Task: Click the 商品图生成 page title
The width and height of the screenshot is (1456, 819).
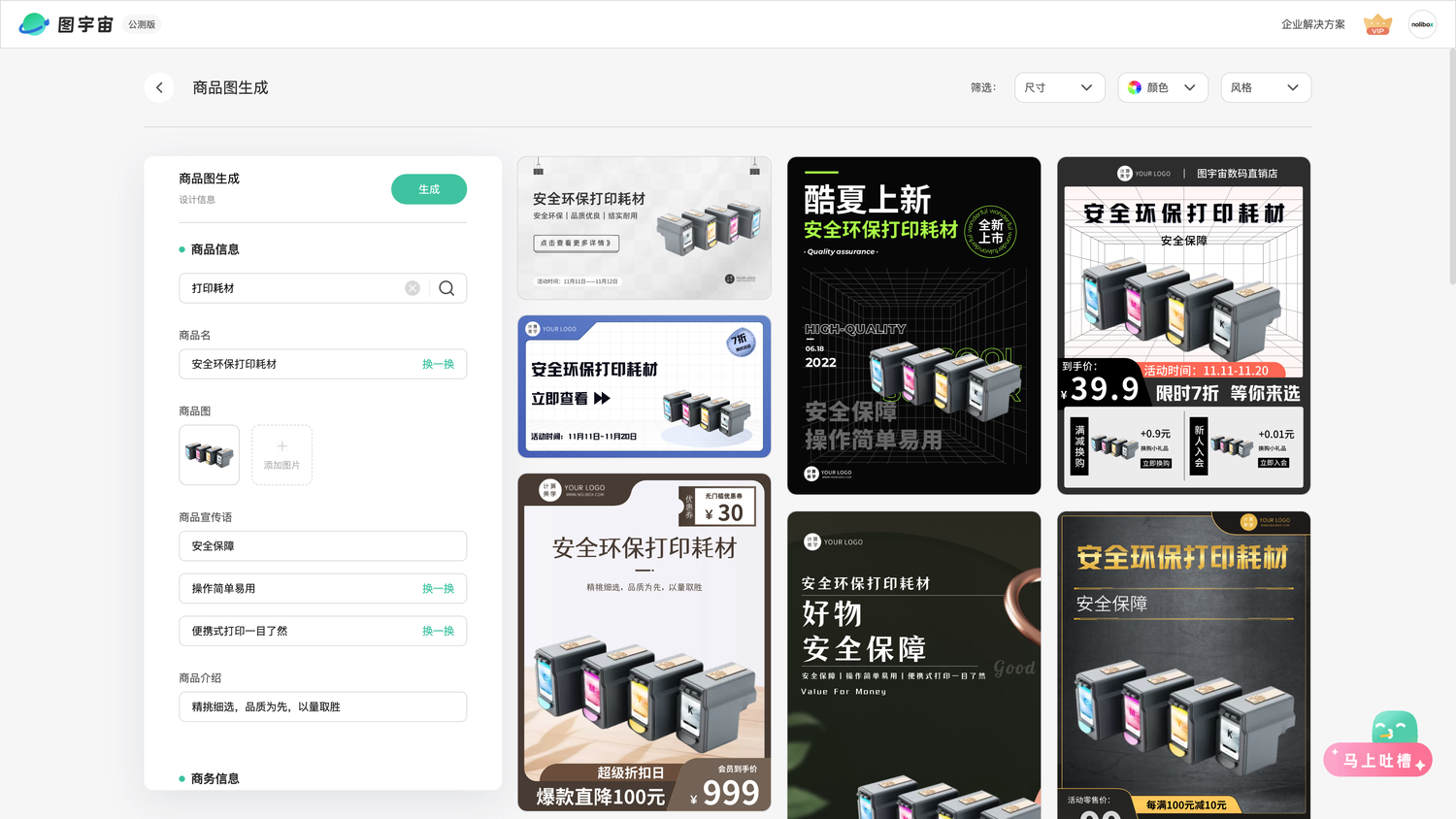Action: [230, 87]
